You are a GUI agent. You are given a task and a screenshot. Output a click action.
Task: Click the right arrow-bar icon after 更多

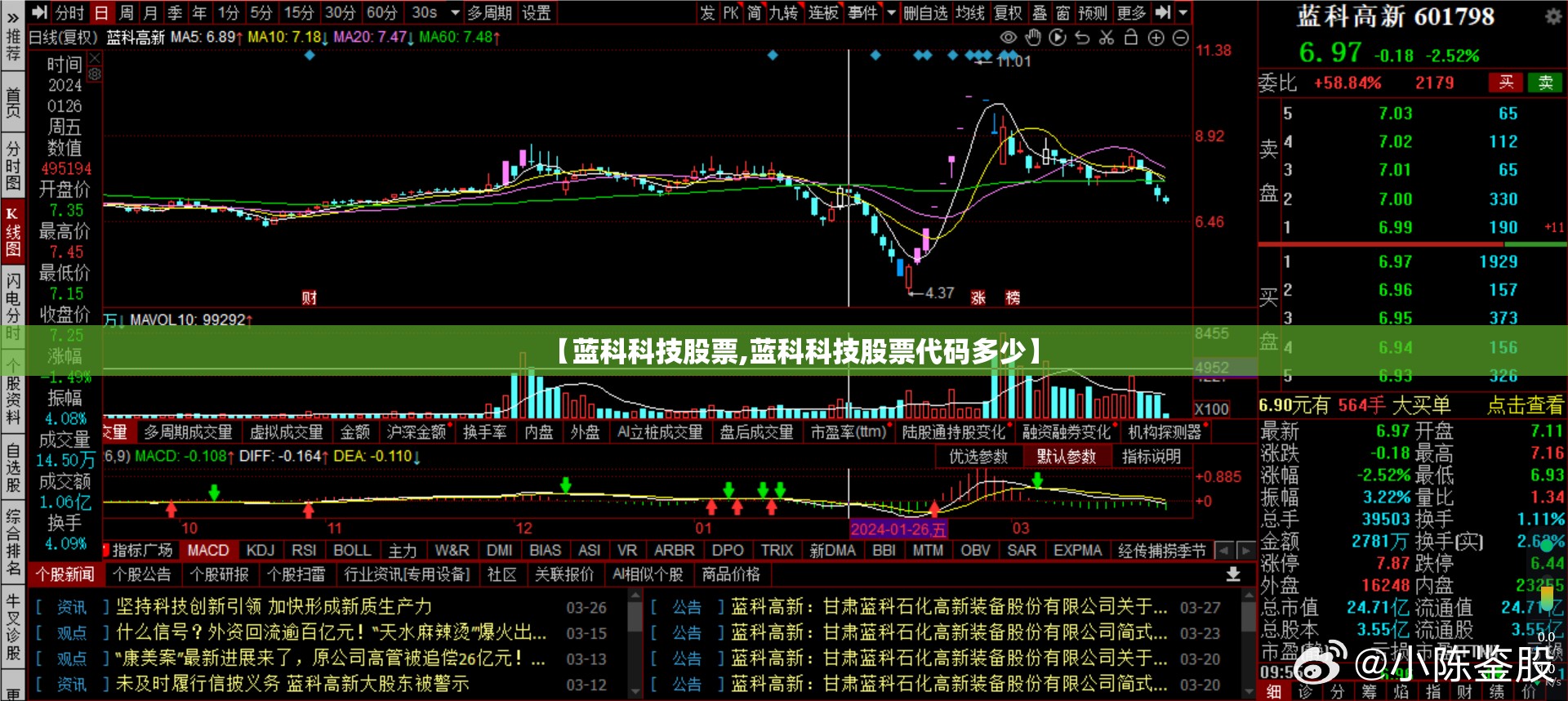tap(1164, 12)
